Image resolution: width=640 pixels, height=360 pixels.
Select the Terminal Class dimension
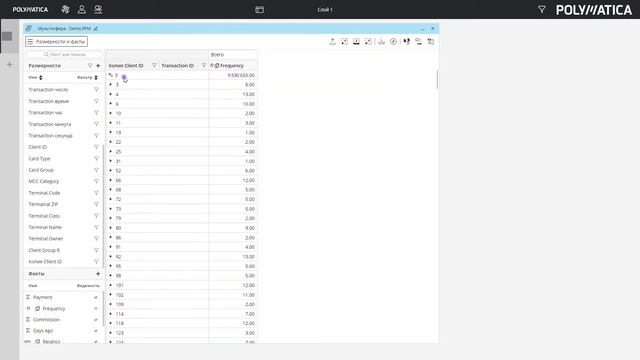pyautogui.click(x=44, y=216)
